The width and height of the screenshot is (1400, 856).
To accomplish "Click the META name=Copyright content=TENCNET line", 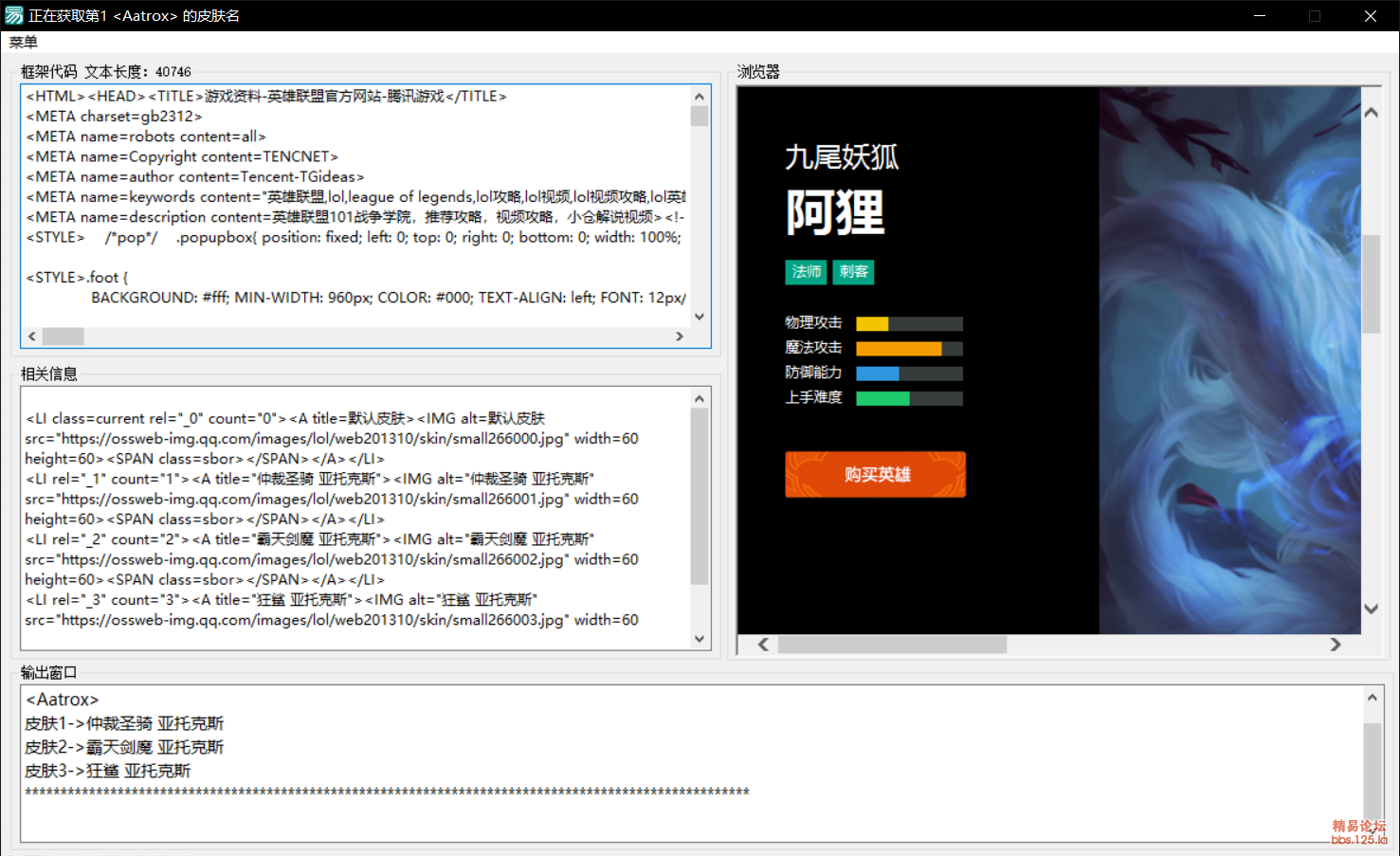I will pyautogui.click(x=182, y=156).
